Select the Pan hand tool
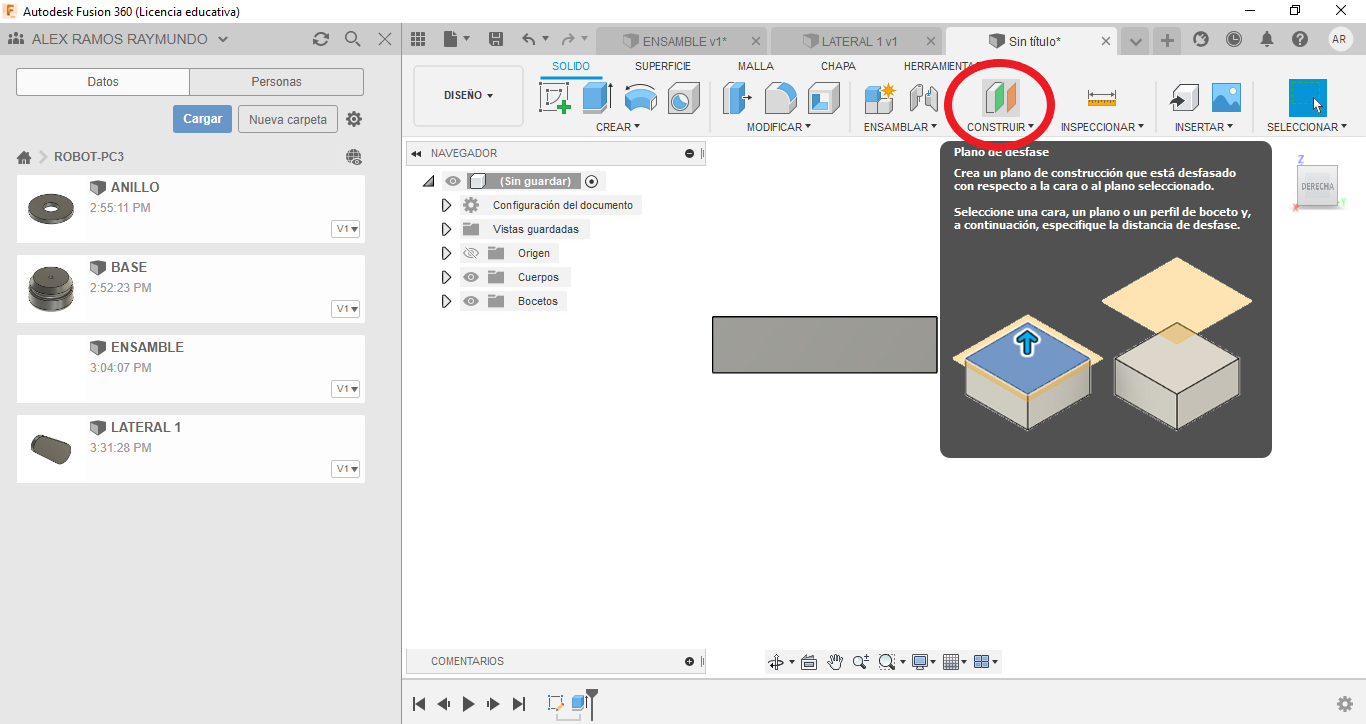Screen dimensions: 1366x724 [x=835, y=662]
